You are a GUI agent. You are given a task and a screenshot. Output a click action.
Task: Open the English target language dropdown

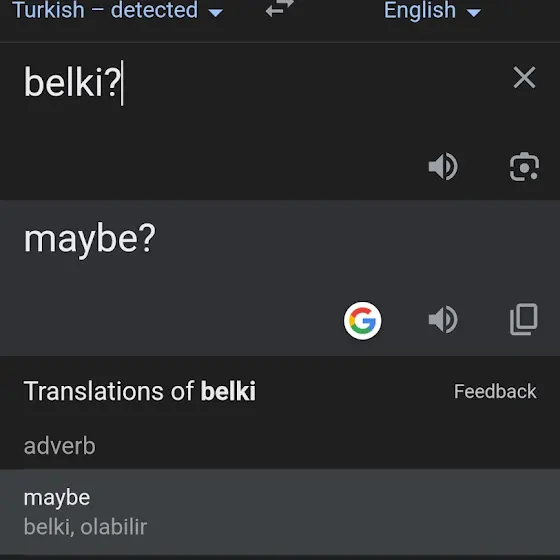[432, 10]
